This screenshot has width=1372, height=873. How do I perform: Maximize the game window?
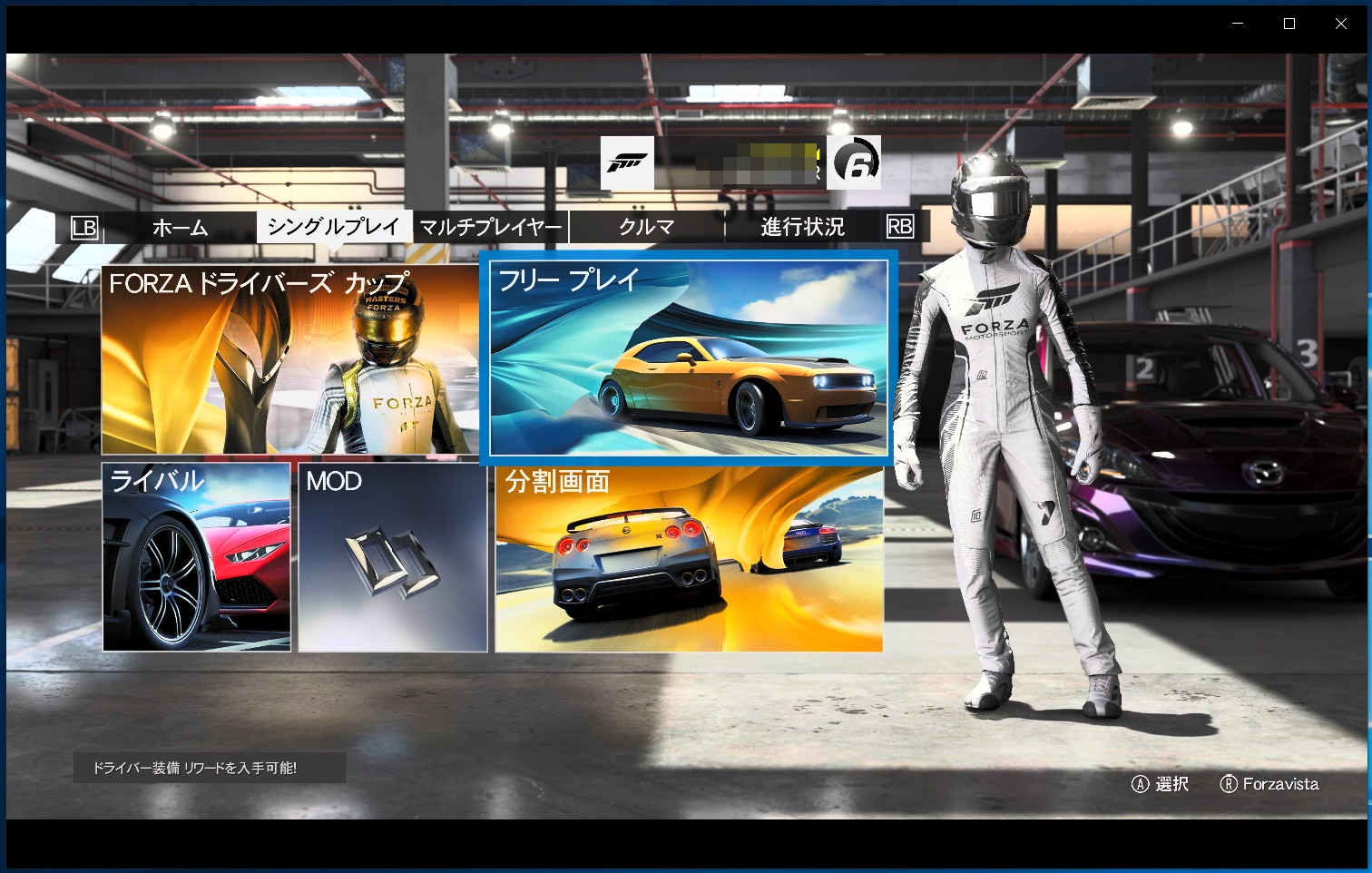click(x=1289, y=24)
